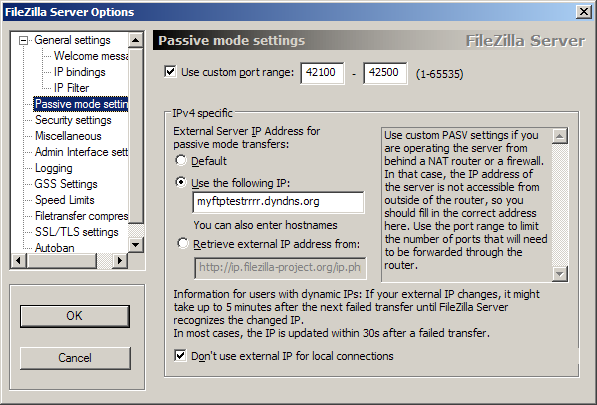
Task: Click the tree vertical scrollbar thumb
Action: [136, 135]
